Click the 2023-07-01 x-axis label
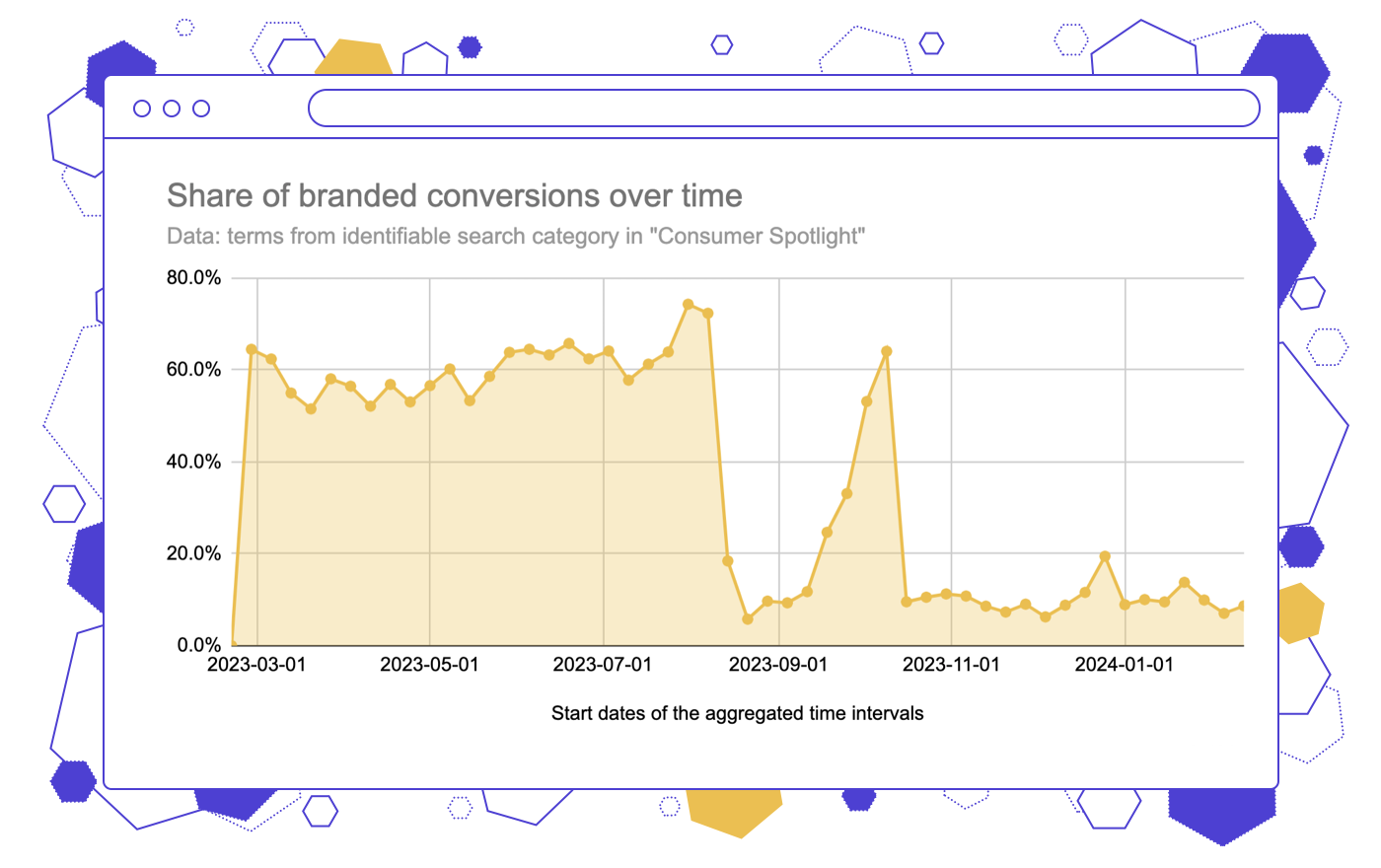 coord(603,665)
